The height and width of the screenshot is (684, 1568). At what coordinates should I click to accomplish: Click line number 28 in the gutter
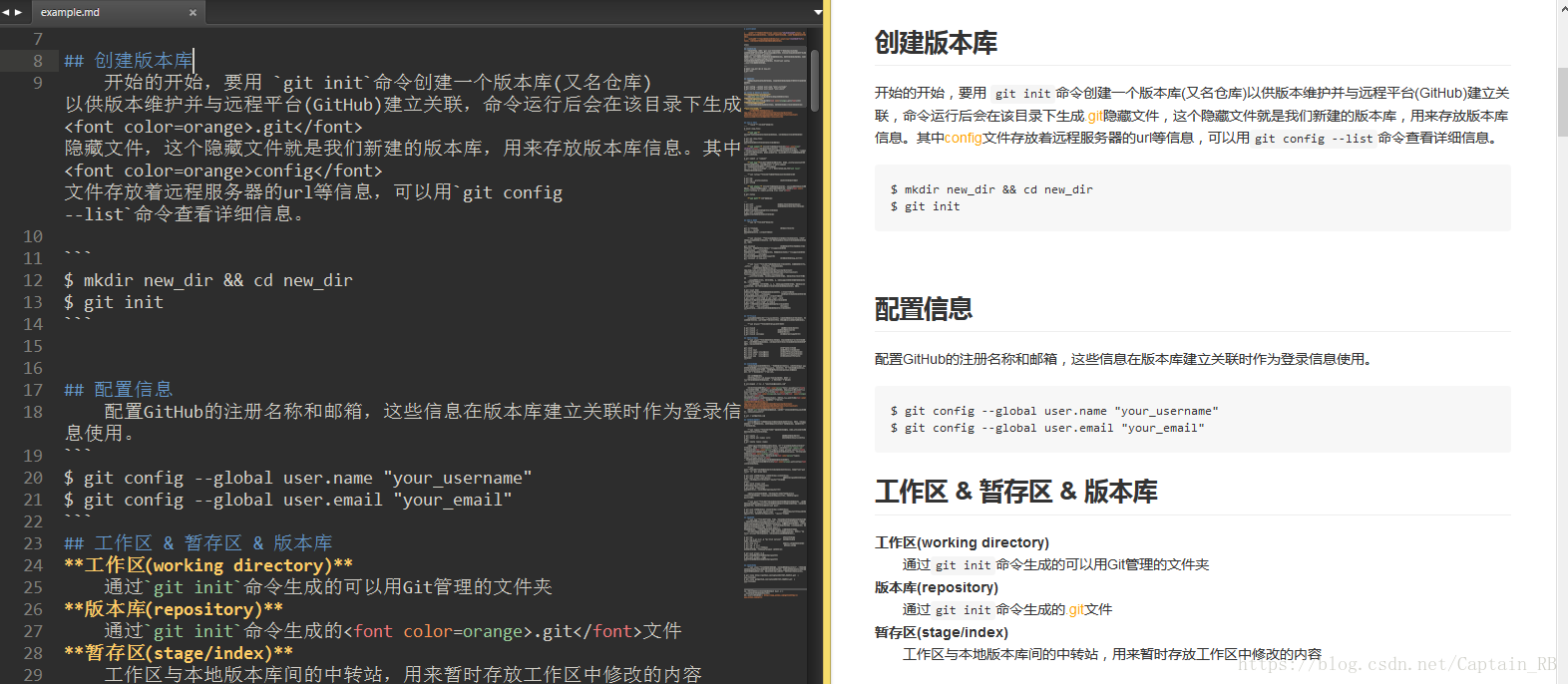(x=33, y=653)
